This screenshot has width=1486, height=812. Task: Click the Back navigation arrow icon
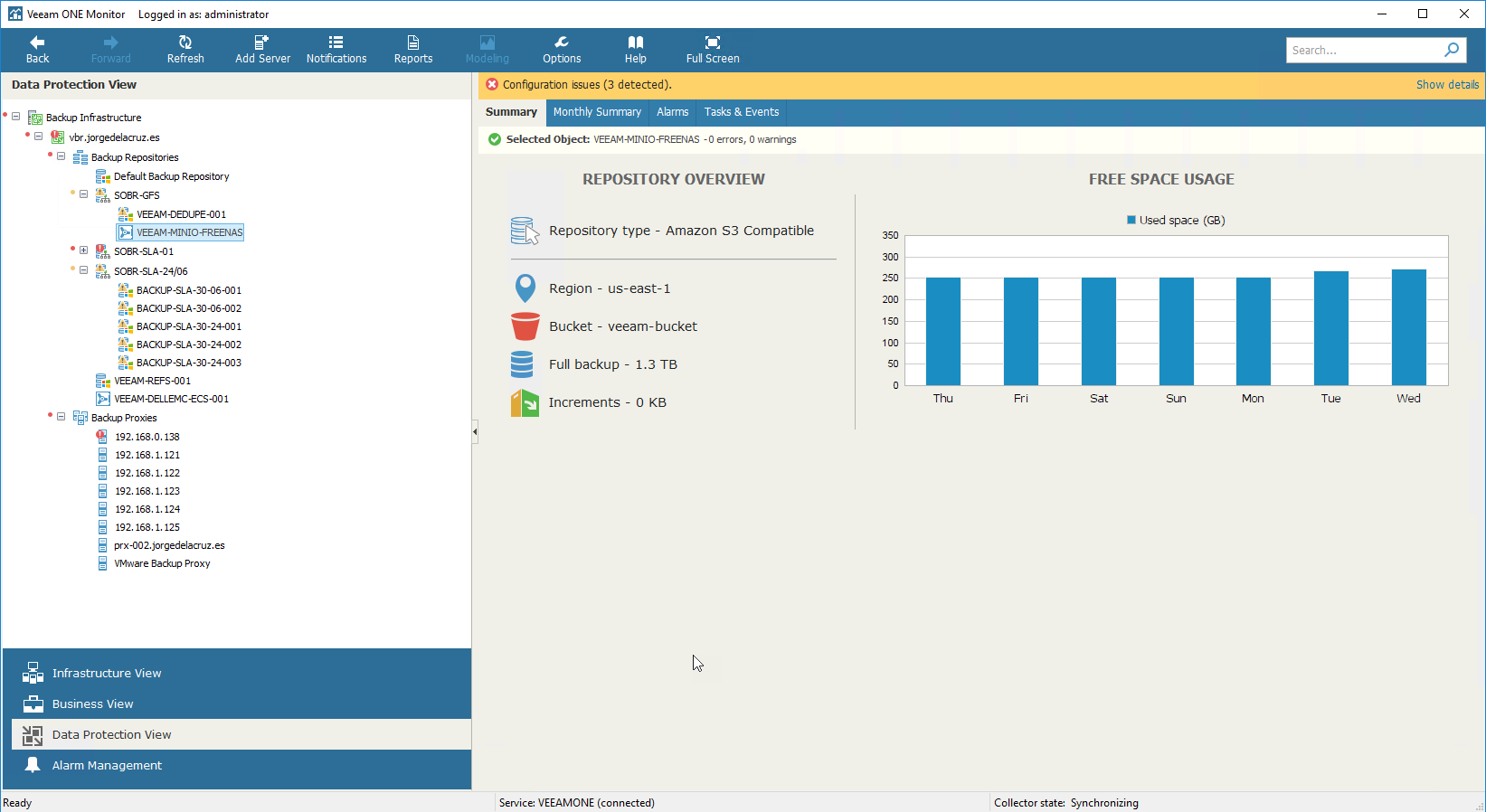click(x=37, y=42)
